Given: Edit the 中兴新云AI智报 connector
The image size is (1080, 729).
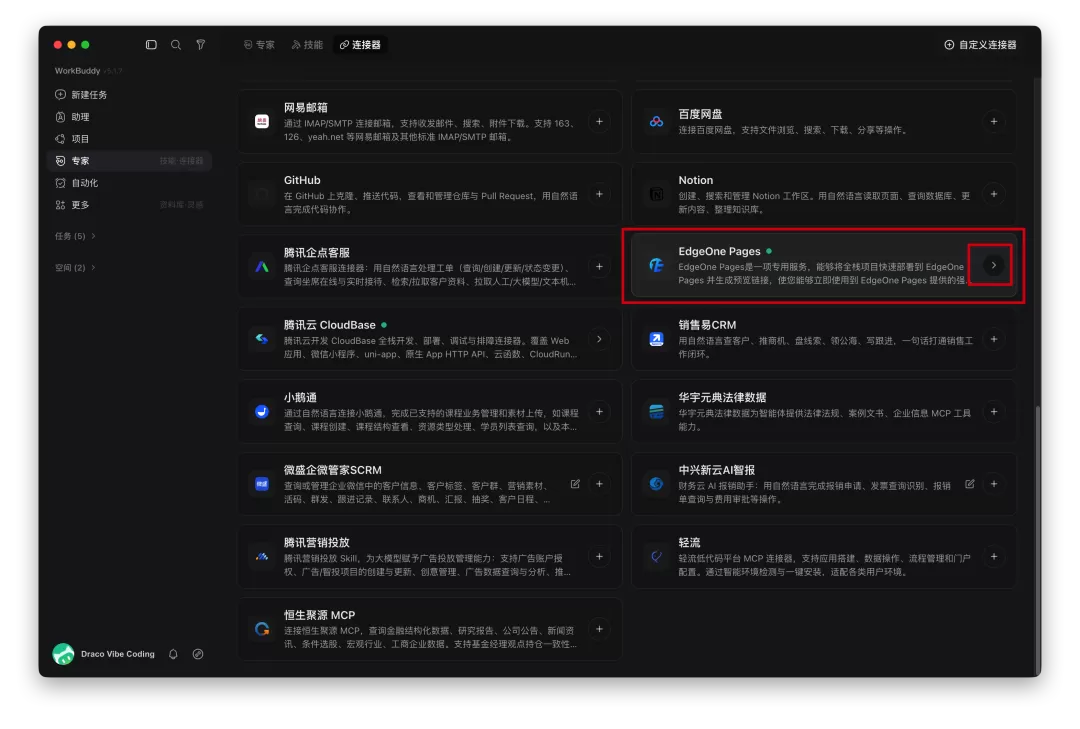Looking at the screenshot, I should [x=970, y=484].
